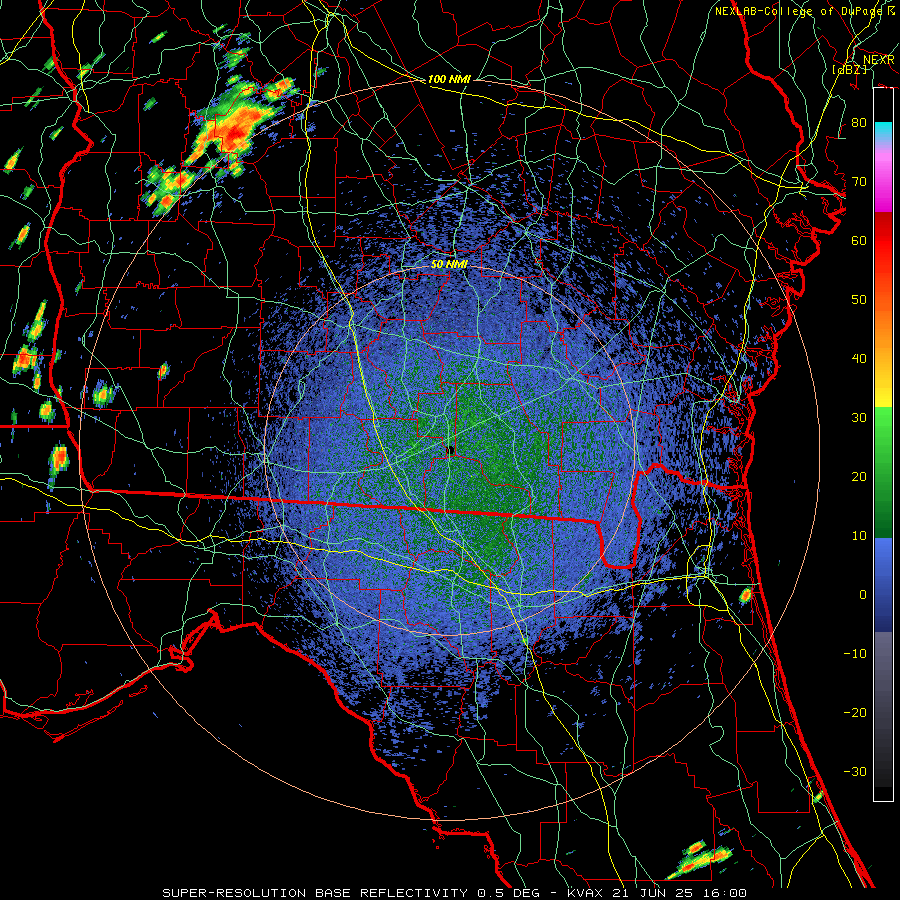Click the "NEXLAB-College of DuPage" credit text
Screen dimensions: 900x900
[x=798, y=11]
